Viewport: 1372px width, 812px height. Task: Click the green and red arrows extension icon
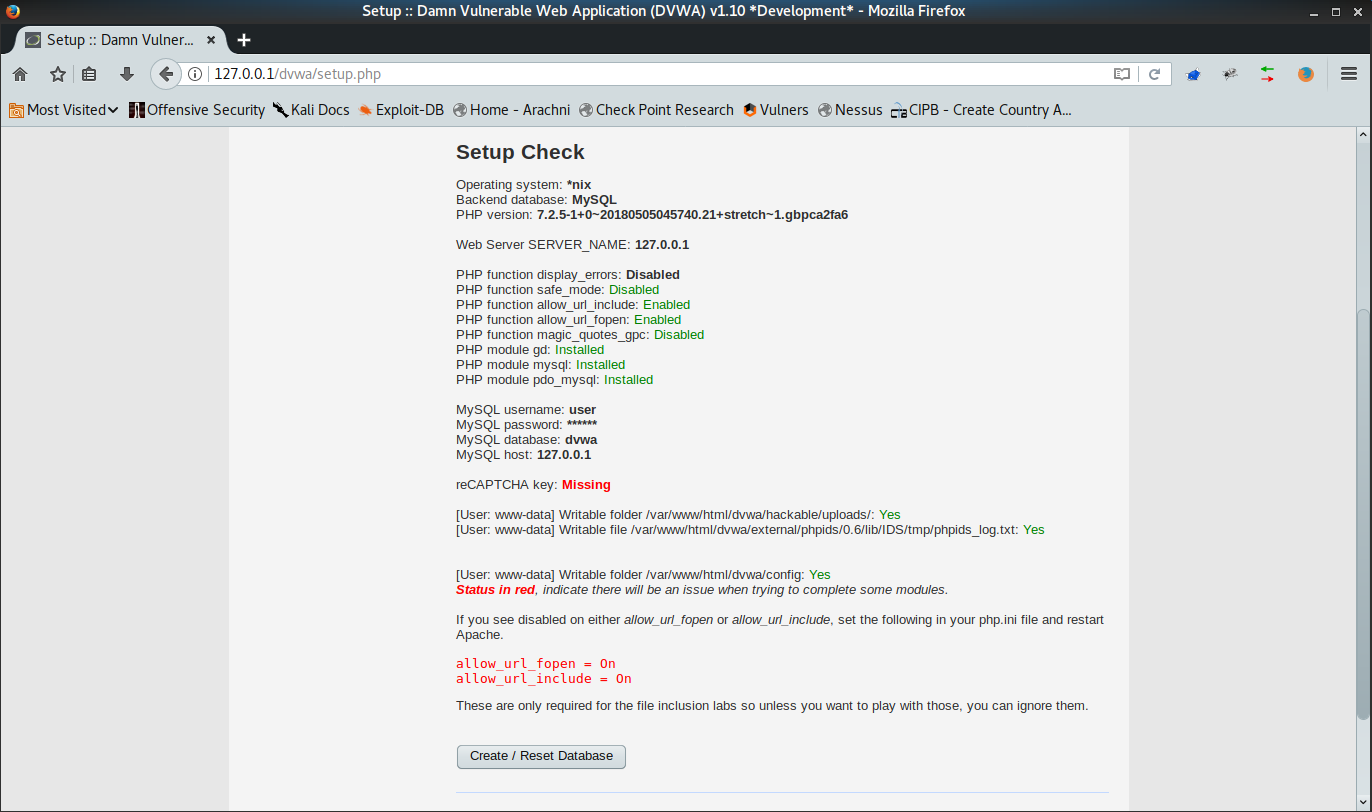1267,74
